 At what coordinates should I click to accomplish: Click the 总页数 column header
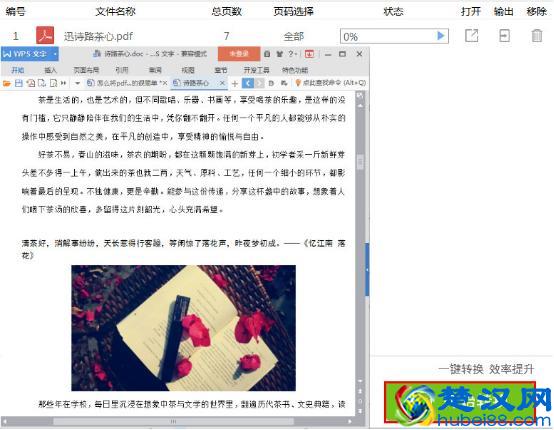point(226,12)
